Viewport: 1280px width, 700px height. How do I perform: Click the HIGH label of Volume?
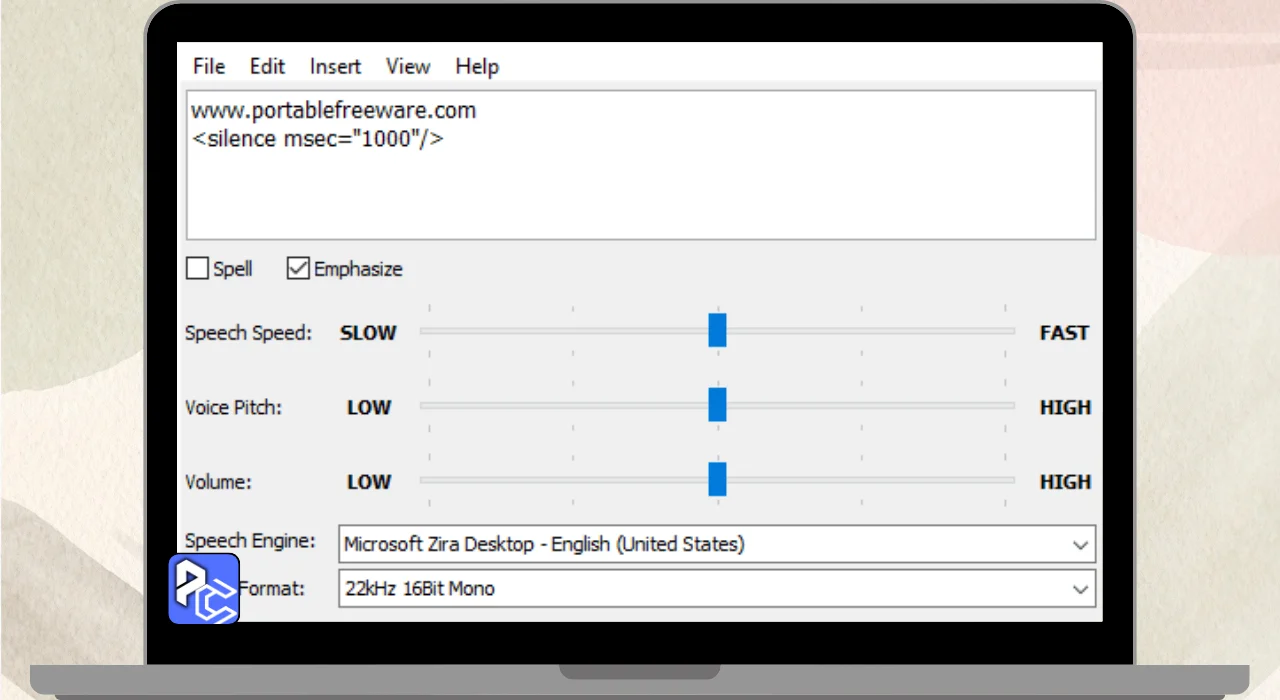1065,482
